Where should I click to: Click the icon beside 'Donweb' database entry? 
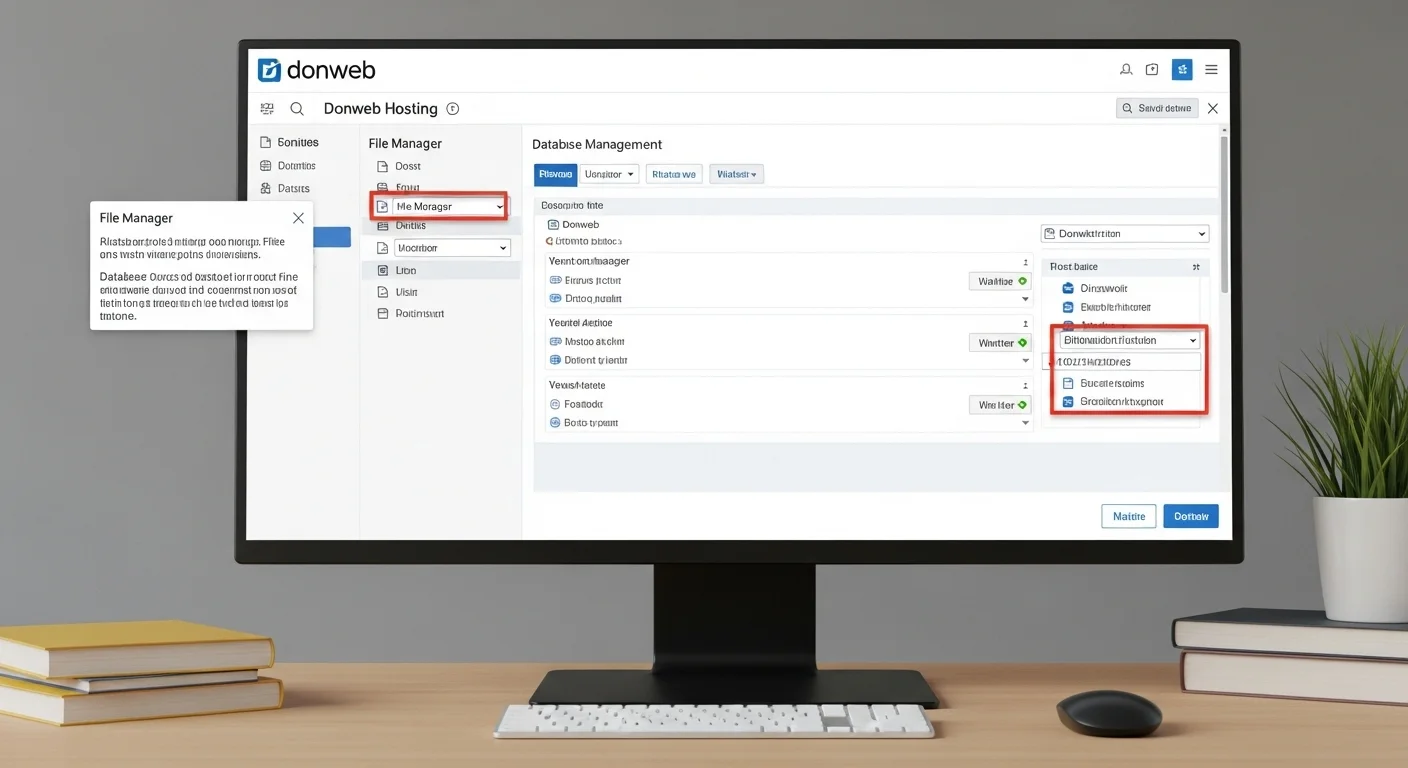tap(554, 225)
